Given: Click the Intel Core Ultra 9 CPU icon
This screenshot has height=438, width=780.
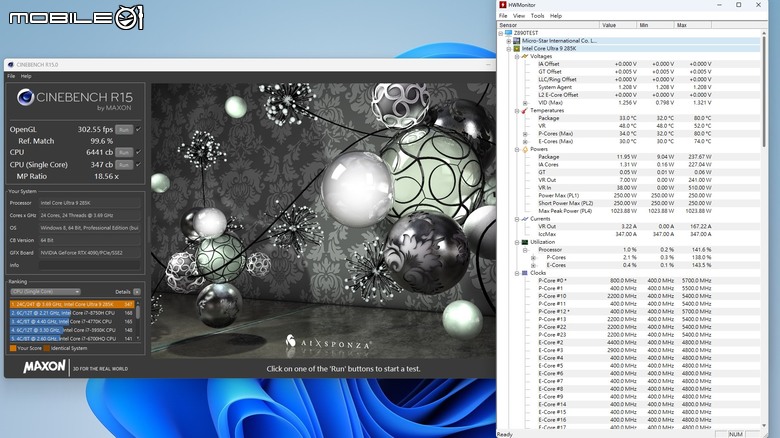Looking at the screenshot, I should (516, 49).
